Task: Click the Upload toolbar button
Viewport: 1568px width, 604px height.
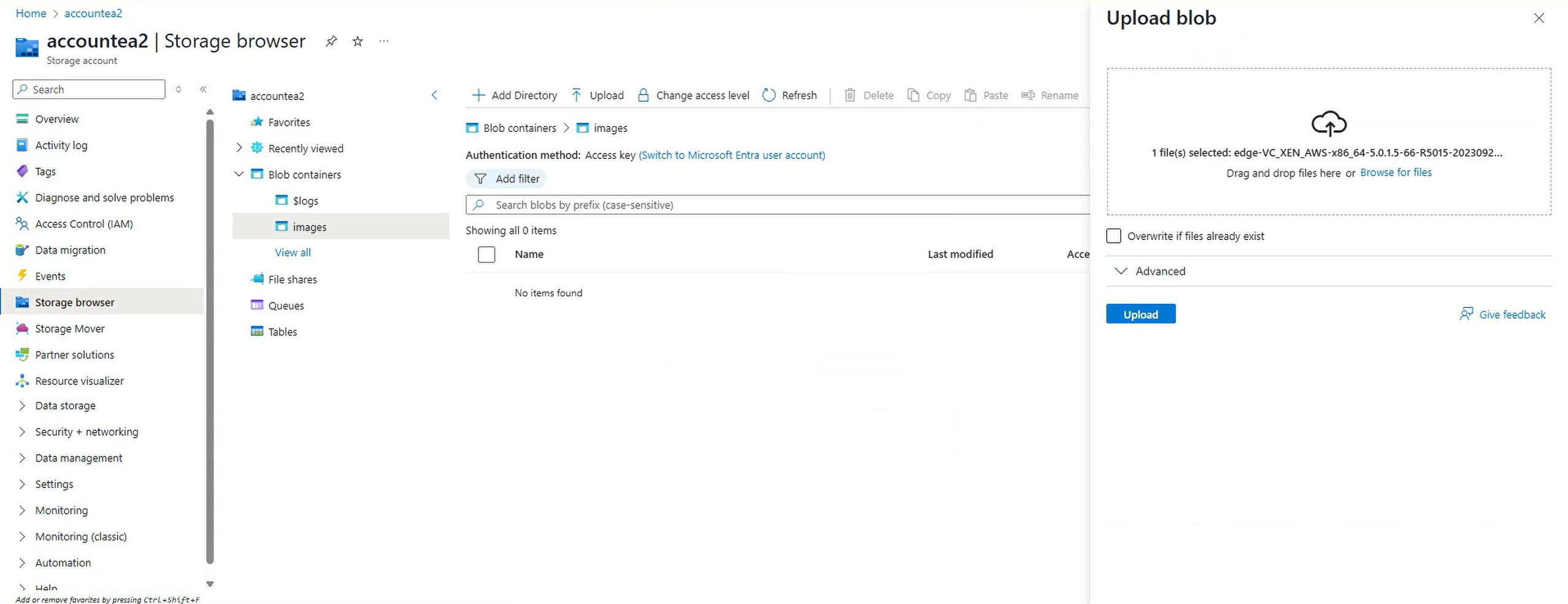Action: pyautogui.click(x=597, y=95)
